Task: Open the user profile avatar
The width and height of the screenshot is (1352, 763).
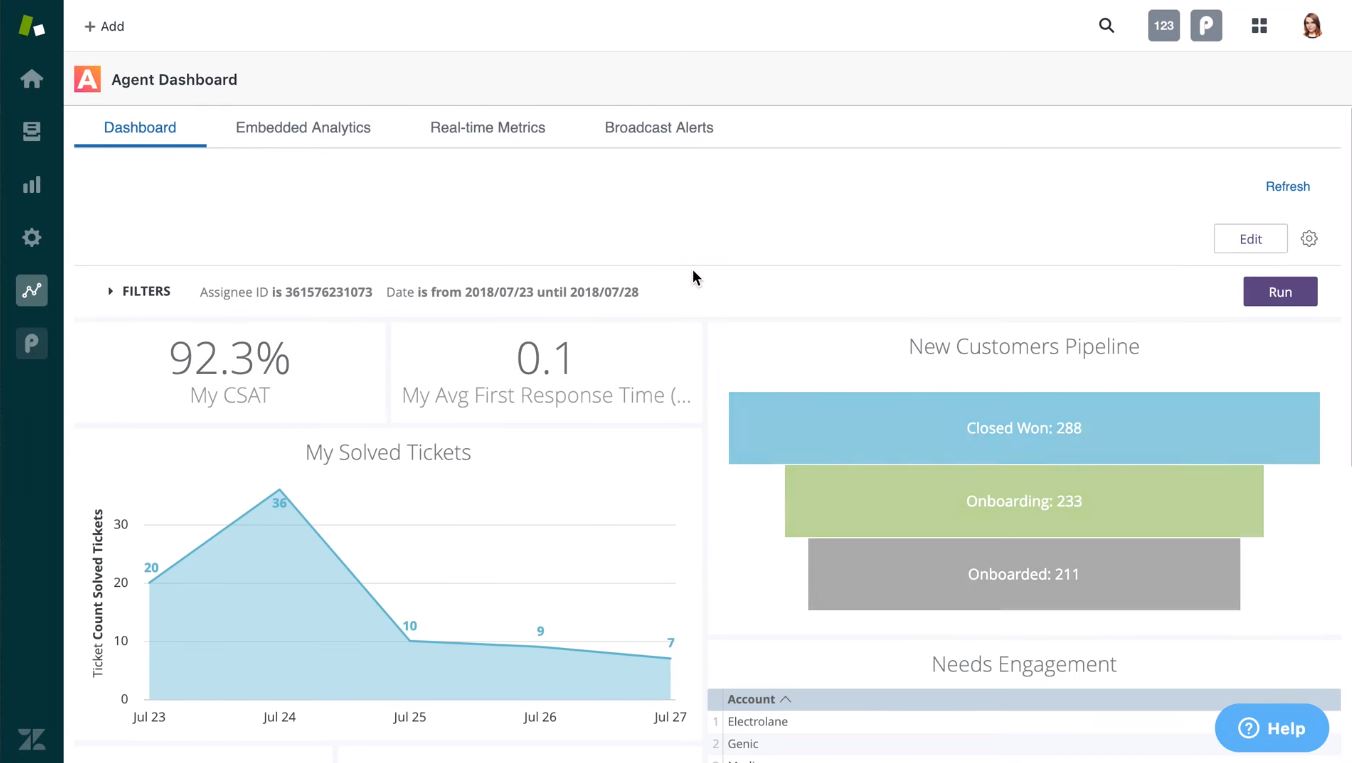Action: pyautogui.click(x=1312, y=26)
